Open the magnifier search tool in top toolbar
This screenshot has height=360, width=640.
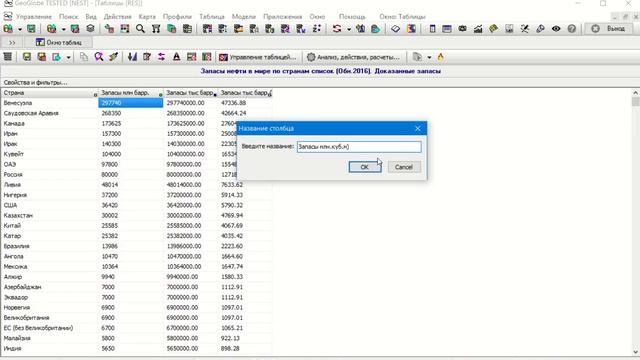tap(140, 29)
